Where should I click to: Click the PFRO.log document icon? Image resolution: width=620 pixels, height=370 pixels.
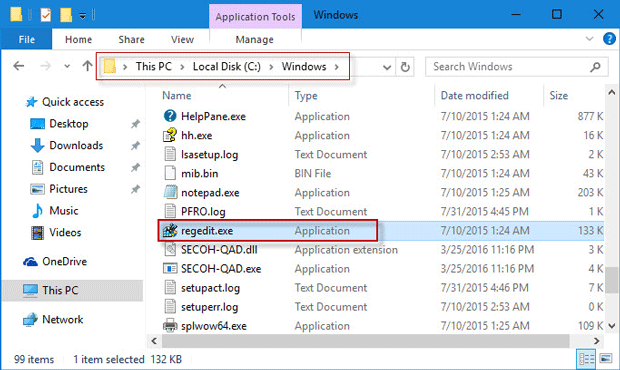click(170, 211)
